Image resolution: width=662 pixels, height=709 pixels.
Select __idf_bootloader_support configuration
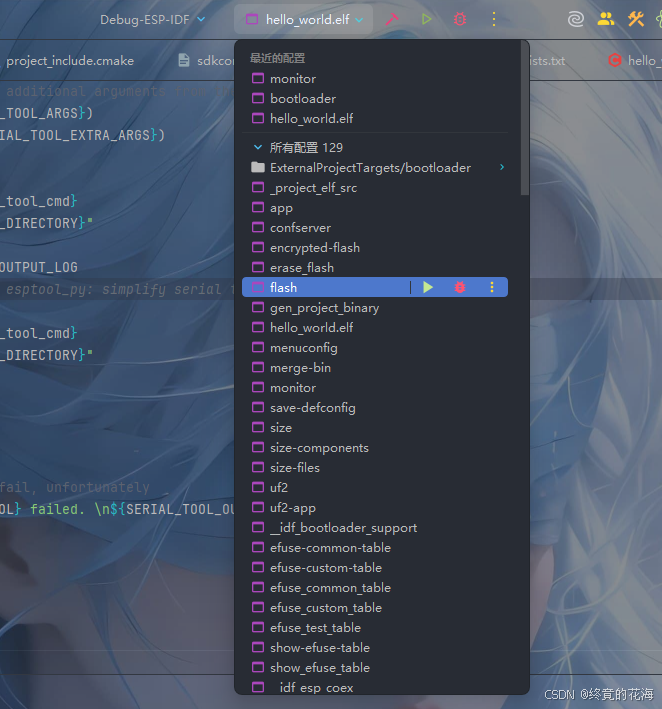coord(375,527)
